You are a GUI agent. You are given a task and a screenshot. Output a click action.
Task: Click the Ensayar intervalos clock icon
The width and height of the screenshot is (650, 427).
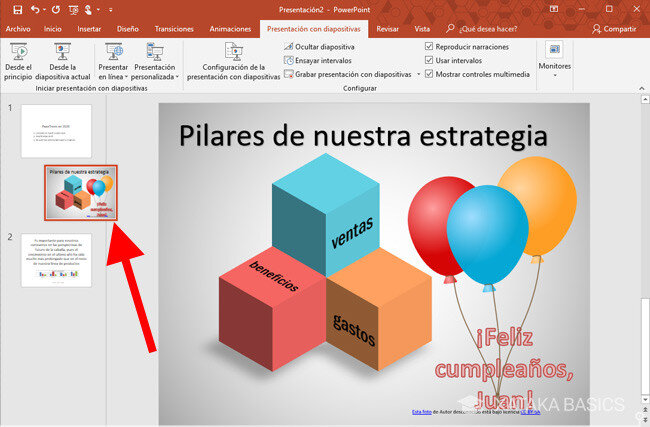(289, 61)
